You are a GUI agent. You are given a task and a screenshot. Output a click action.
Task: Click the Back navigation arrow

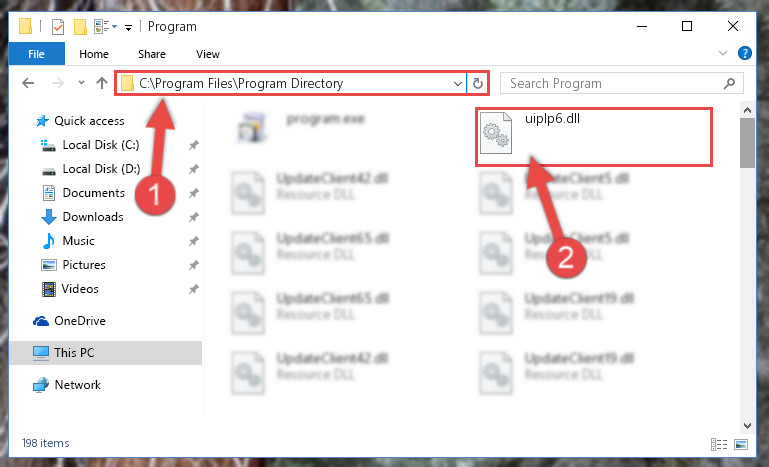pos(28,83)
